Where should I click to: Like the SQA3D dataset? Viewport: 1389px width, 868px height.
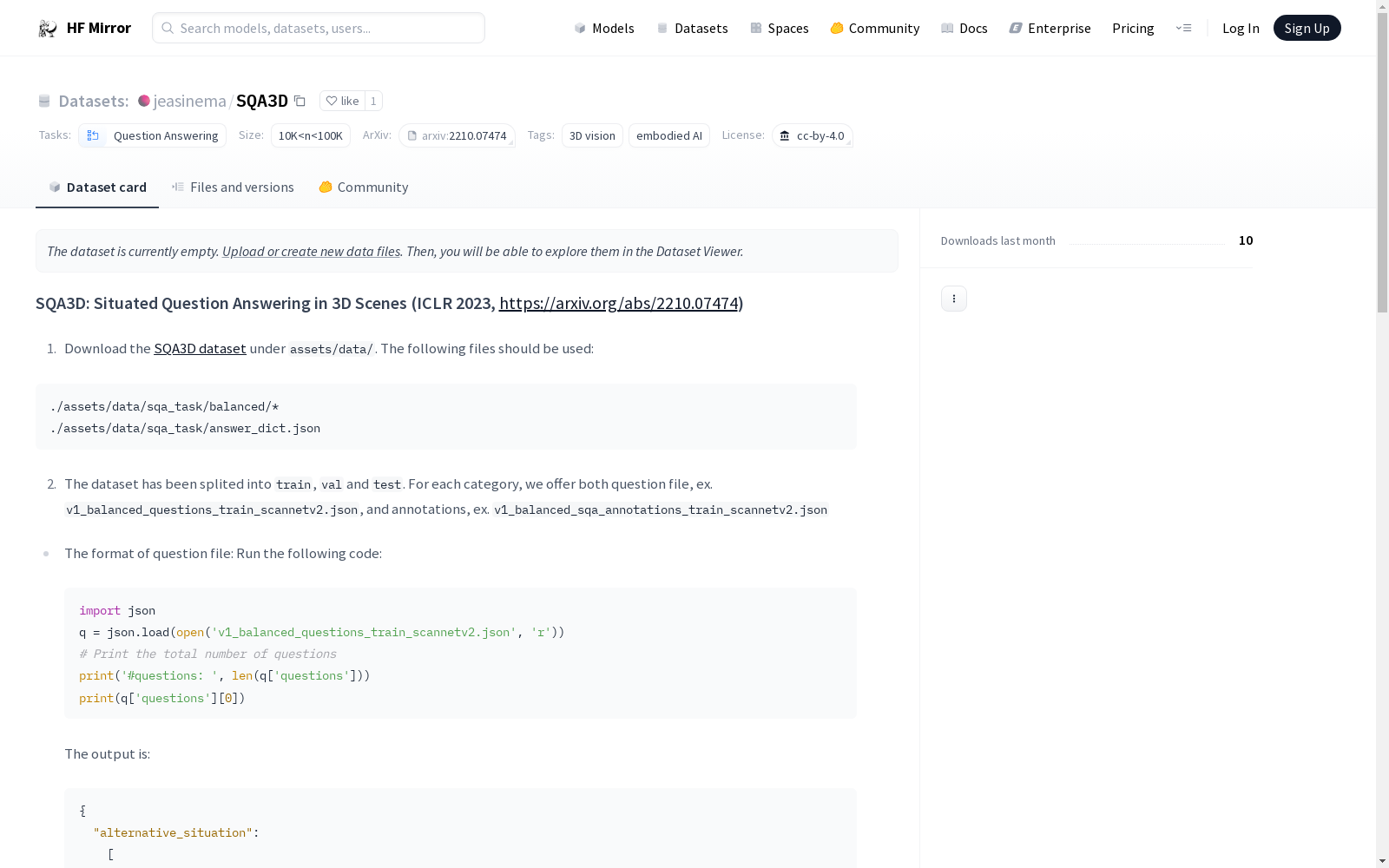[x=342, y=102]
